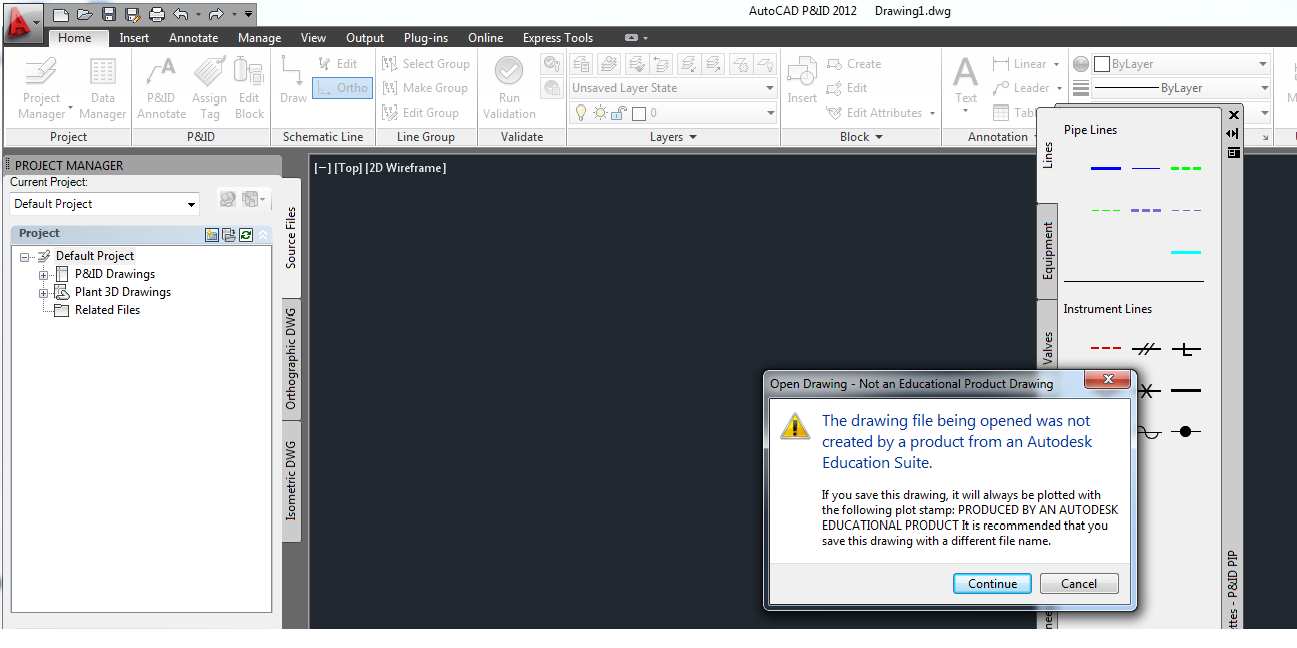Image resolution: width=1297 pixels, height=648 pixels.
Task: Switch to the Insert ribbon tab
Action: [134, 38]
